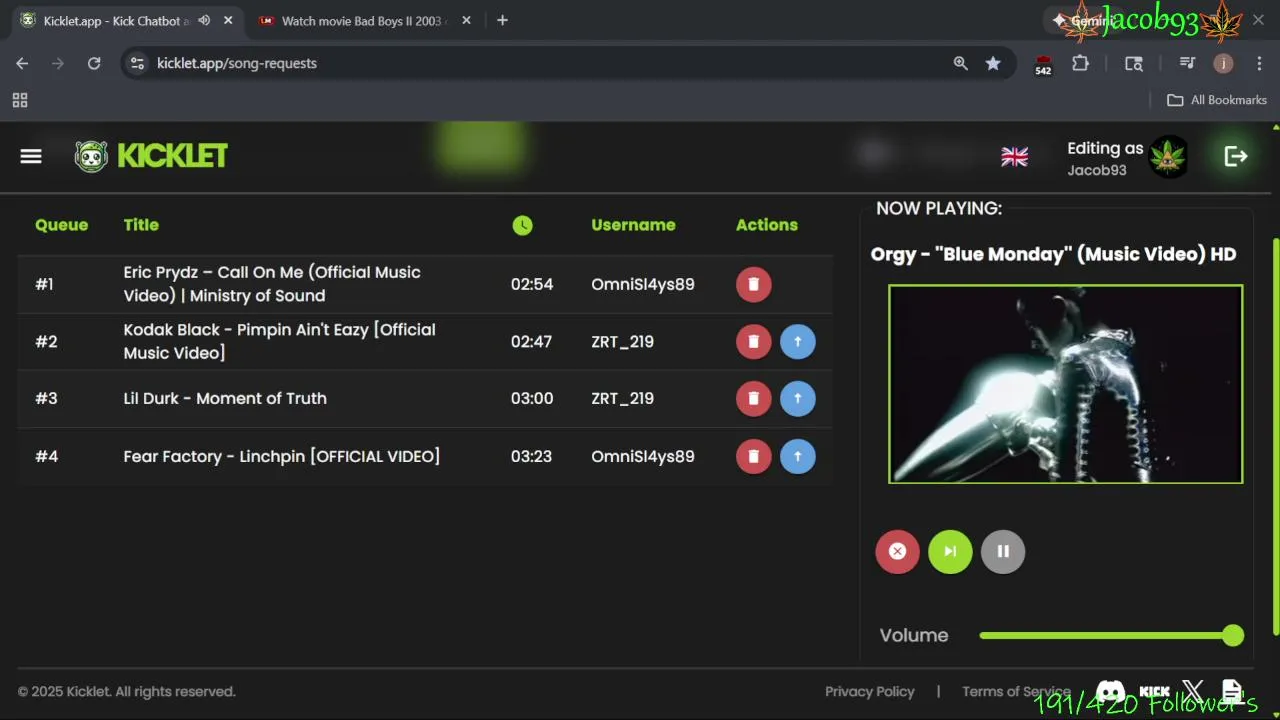
Task: Open the Discord footer icon
Action: click(1110, 691)
